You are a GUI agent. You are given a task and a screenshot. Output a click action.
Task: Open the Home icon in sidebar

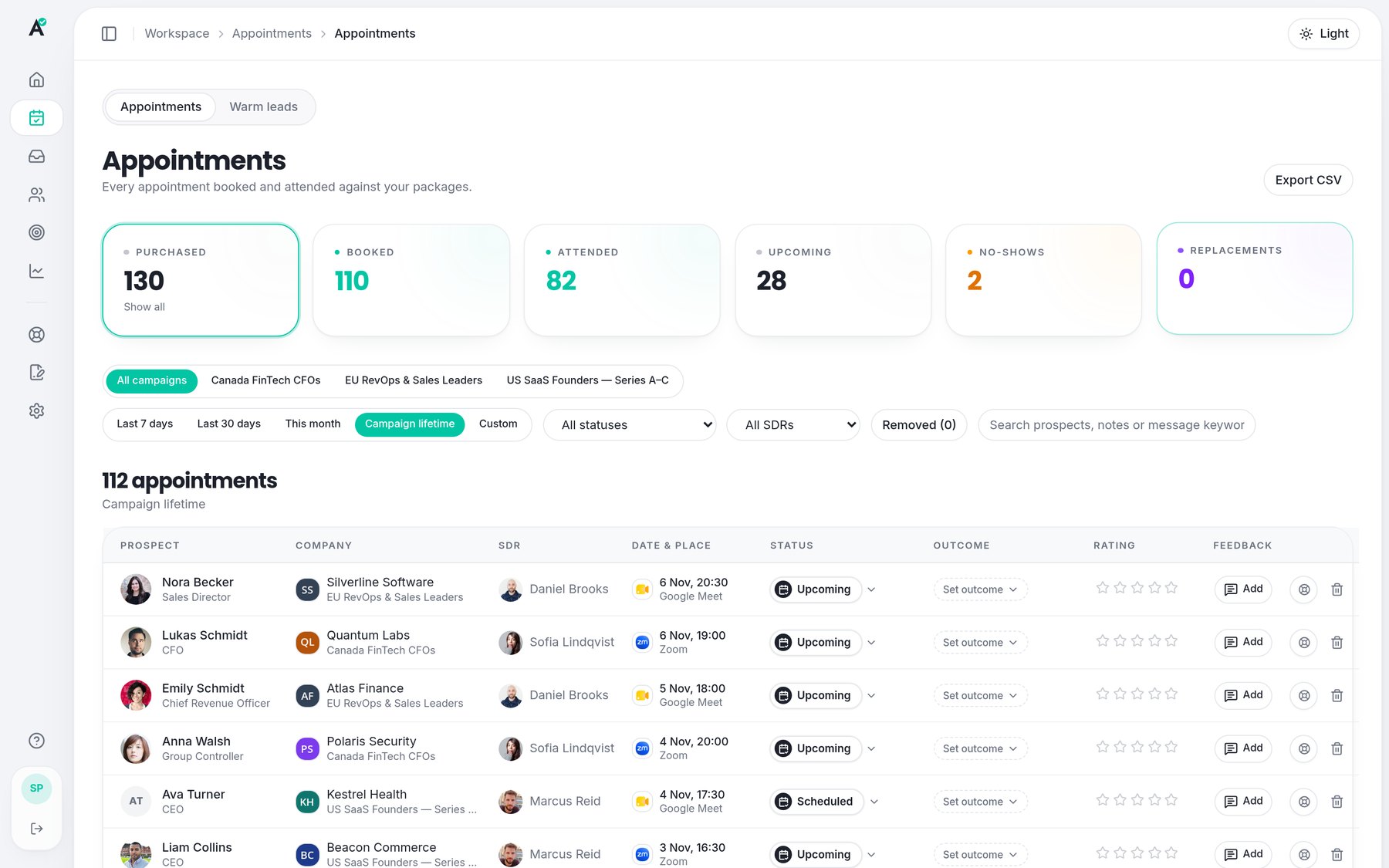click(x=36, y=80)
